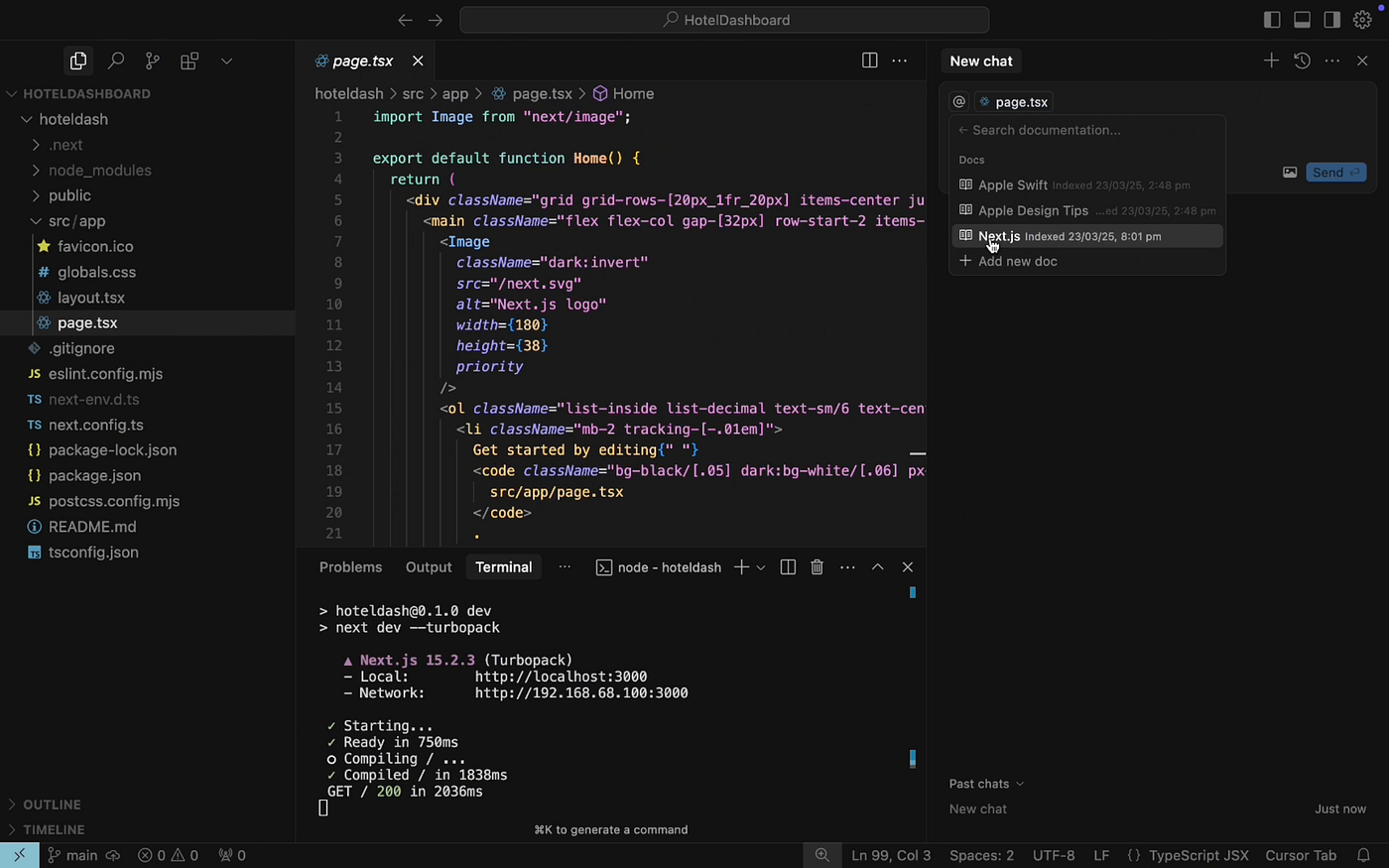Click the Send button in the chat panel
Screen dimensions: 1389x868
coord(1334,172)
